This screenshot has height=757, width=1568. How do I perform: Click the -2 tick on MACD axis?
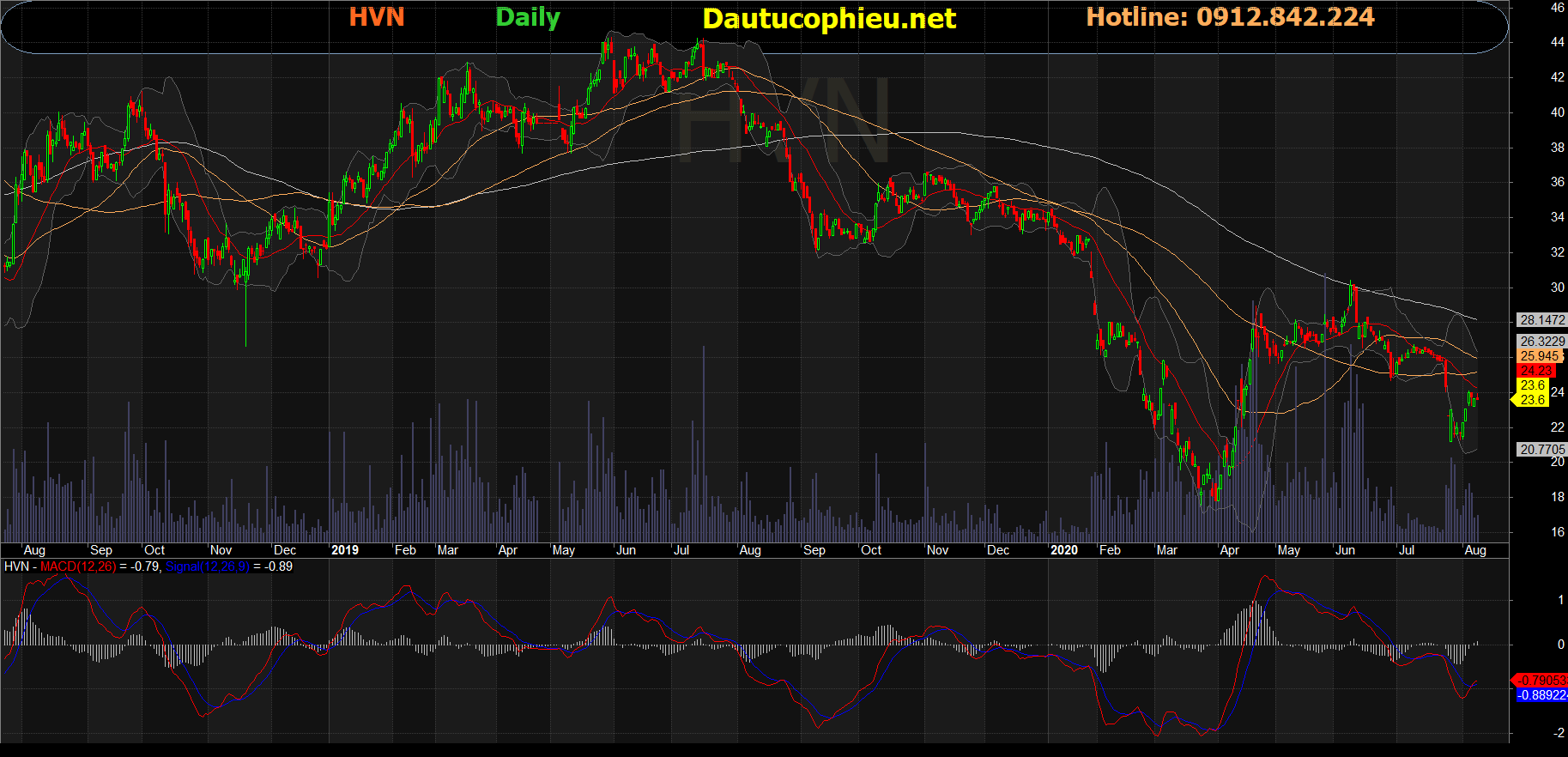[x=1559, y=733]
